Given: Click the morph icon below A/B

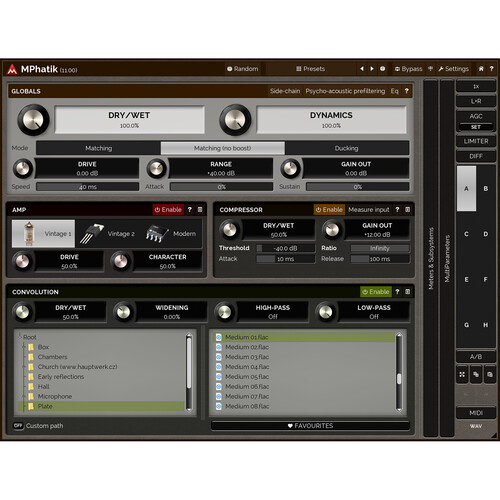Looking at the screenshot, I should point(462,374).
